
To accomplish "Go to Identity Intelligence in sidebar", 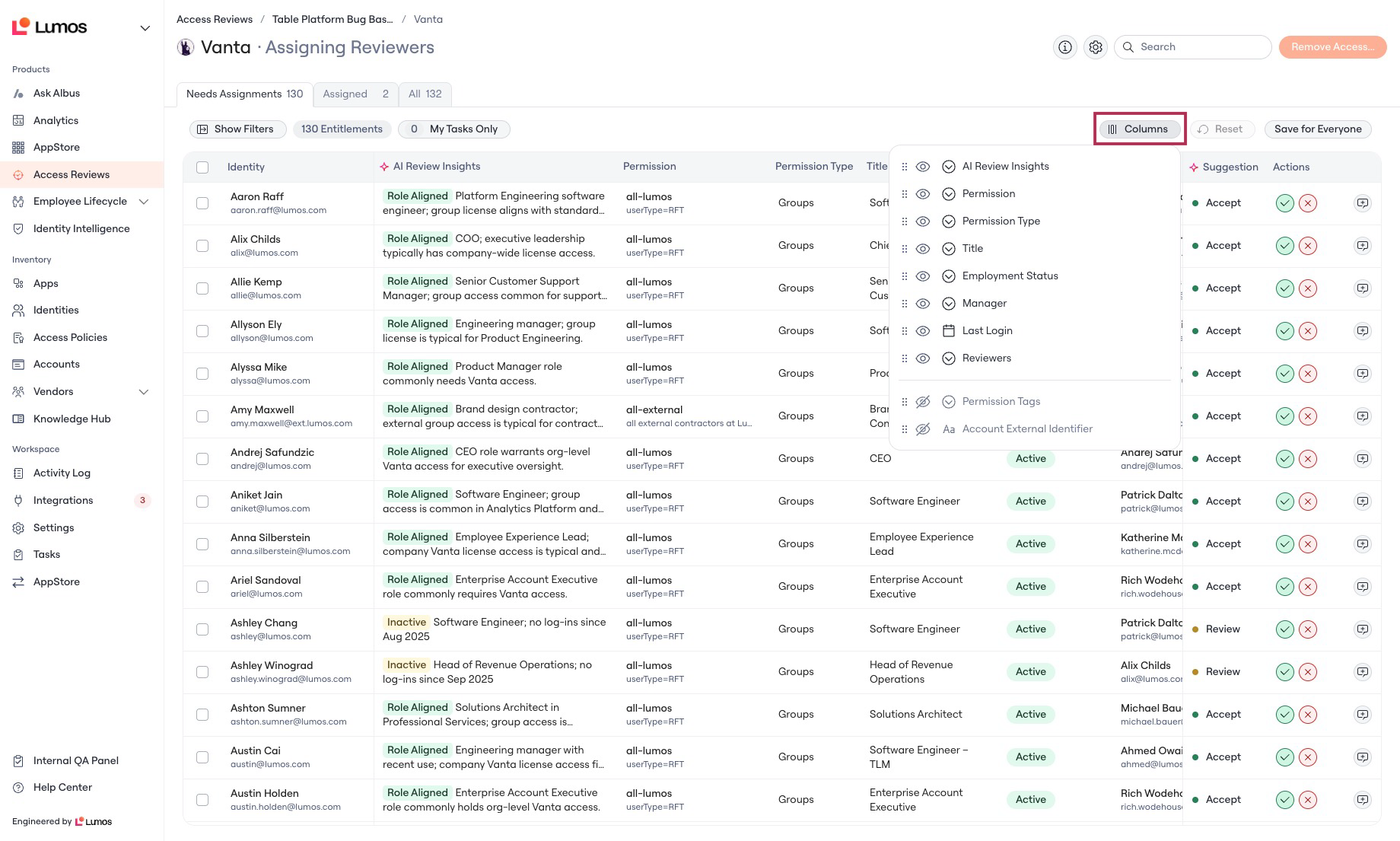I will coord(81,229).
